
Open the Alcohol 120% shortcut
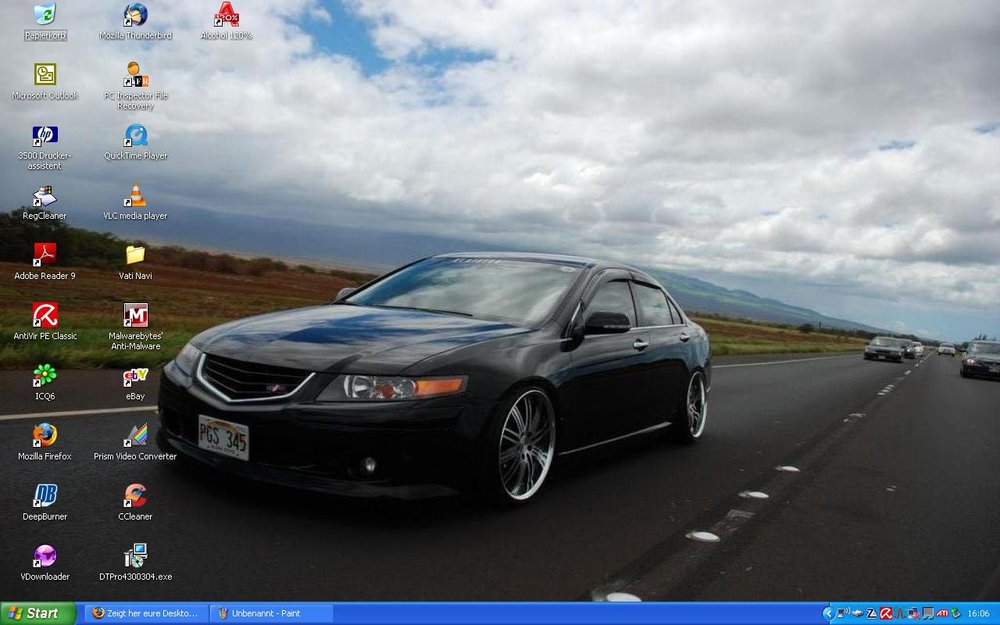click(226, 15)
